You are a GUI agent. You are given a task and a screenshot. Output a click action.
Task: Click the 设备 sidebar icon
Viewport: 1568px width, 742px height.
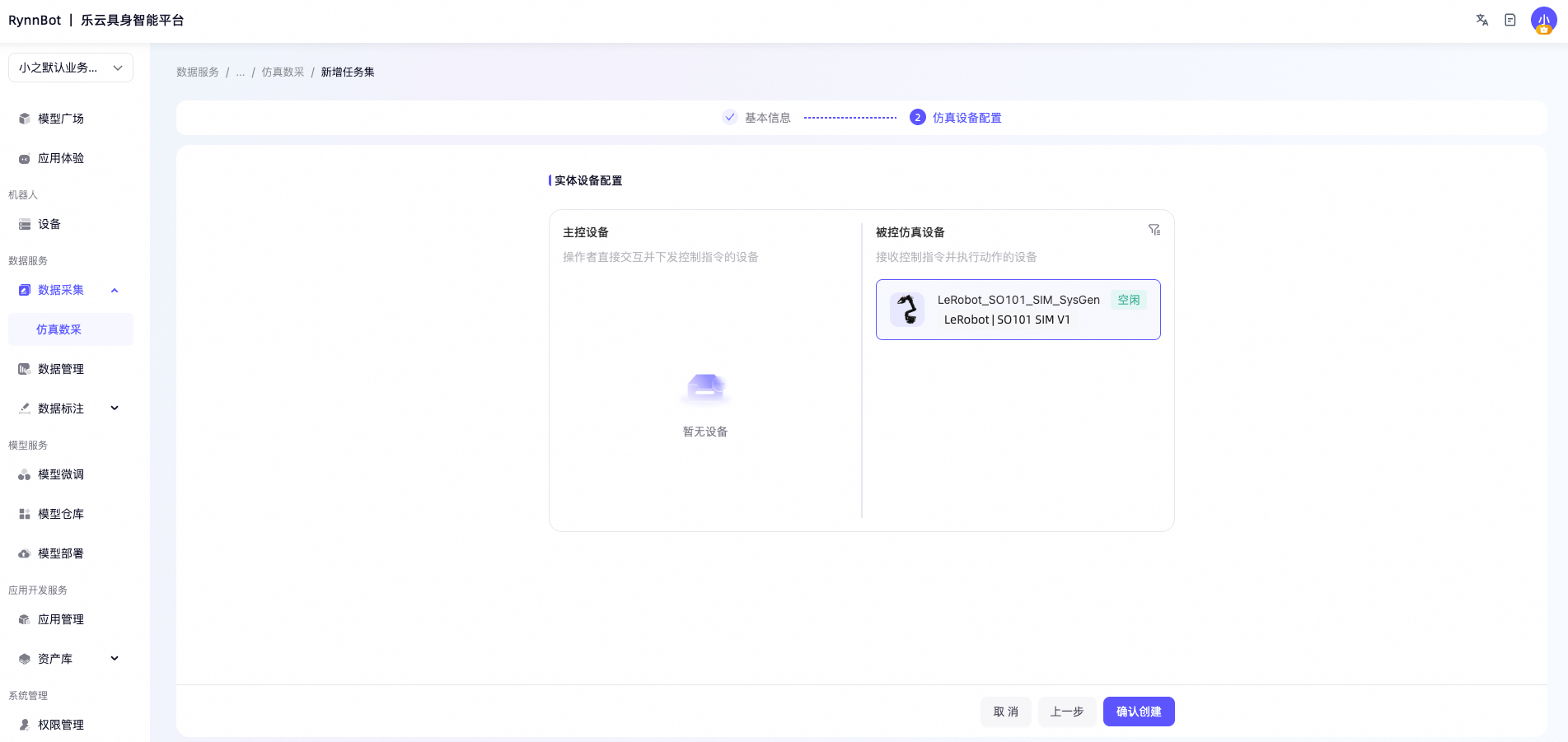tap(25, 224)
